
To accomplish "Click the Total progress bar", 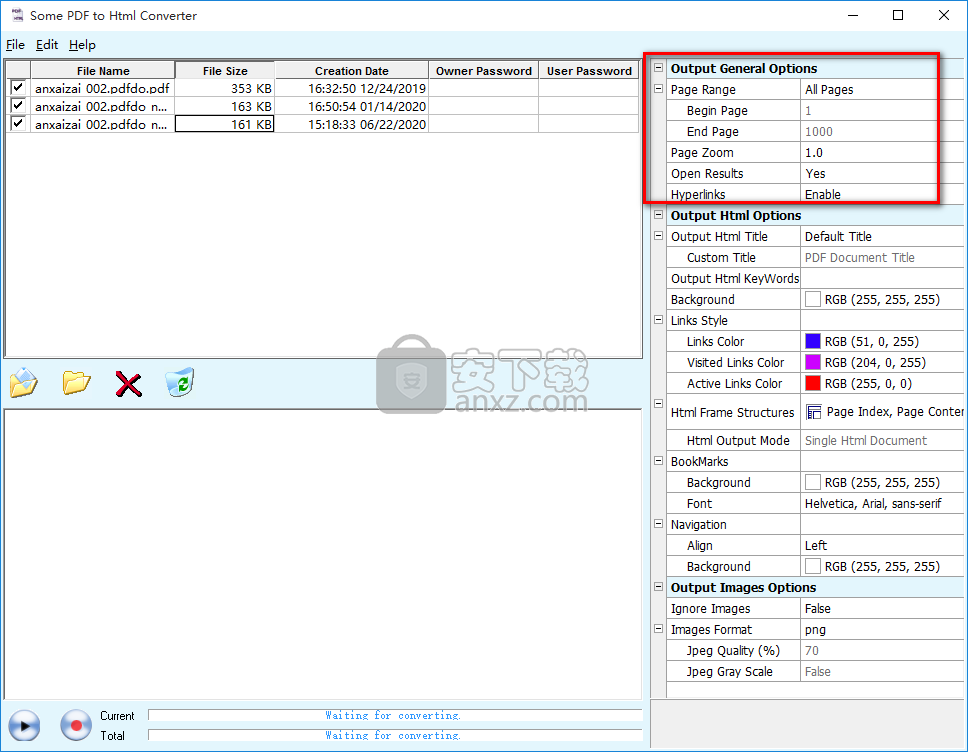I will tap(395, 735).
